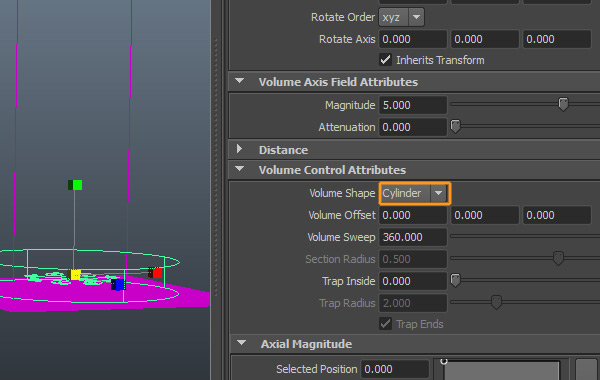Image resolution: width=600 pixels, height=380 pixels.
Task: Click the Trap Radius value field
Action: (412, 303)
